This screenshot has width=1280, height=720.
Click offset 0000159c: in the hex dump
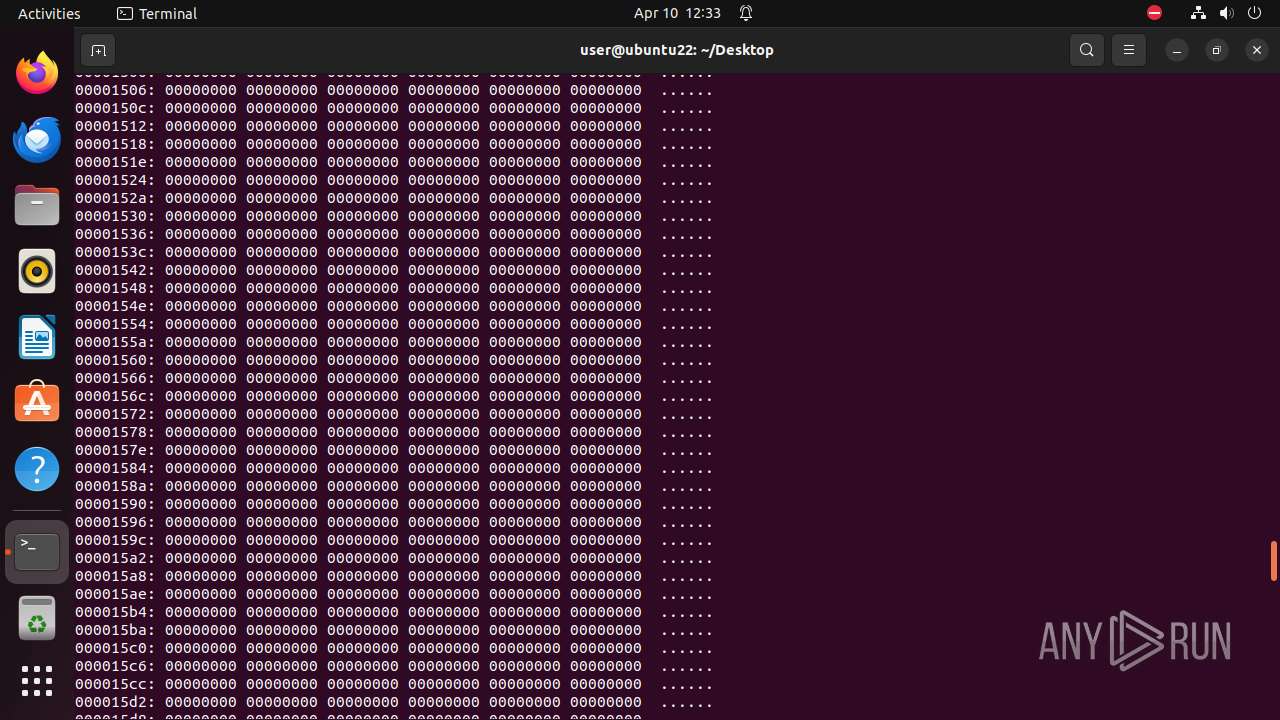tap(115, 540)
